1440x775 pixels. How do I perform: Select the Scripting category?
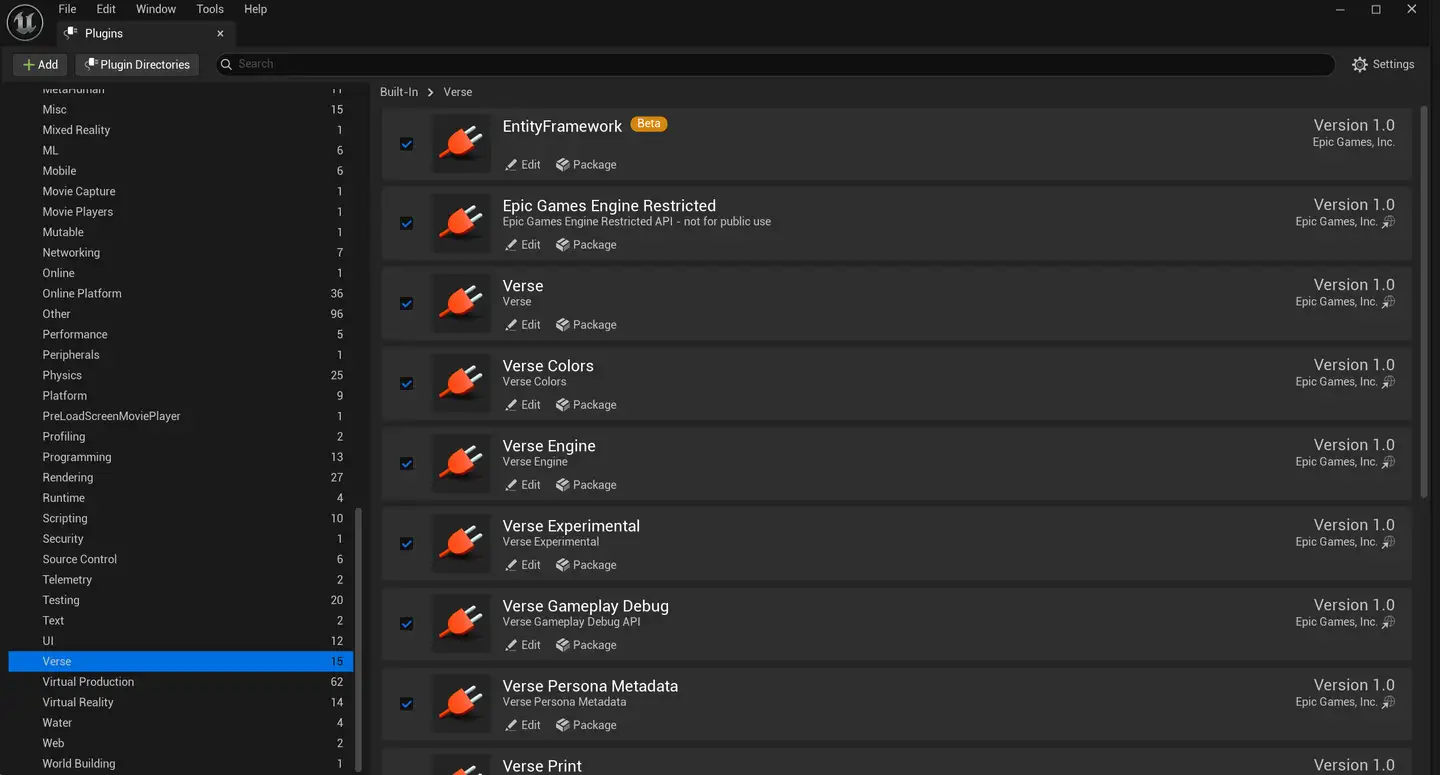pos(181,518)
